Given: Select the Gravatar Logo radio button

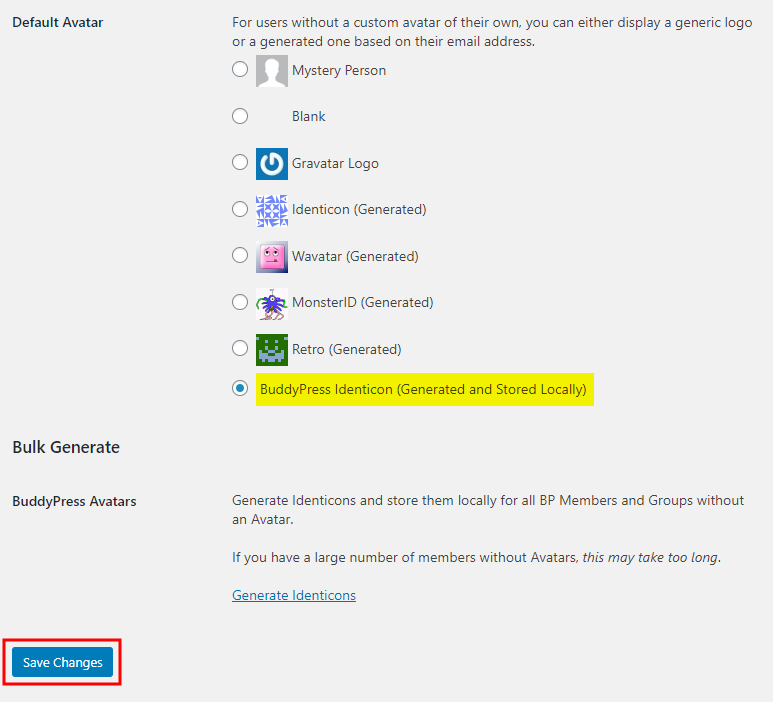Looking at the screenshot, I should 240,162.
